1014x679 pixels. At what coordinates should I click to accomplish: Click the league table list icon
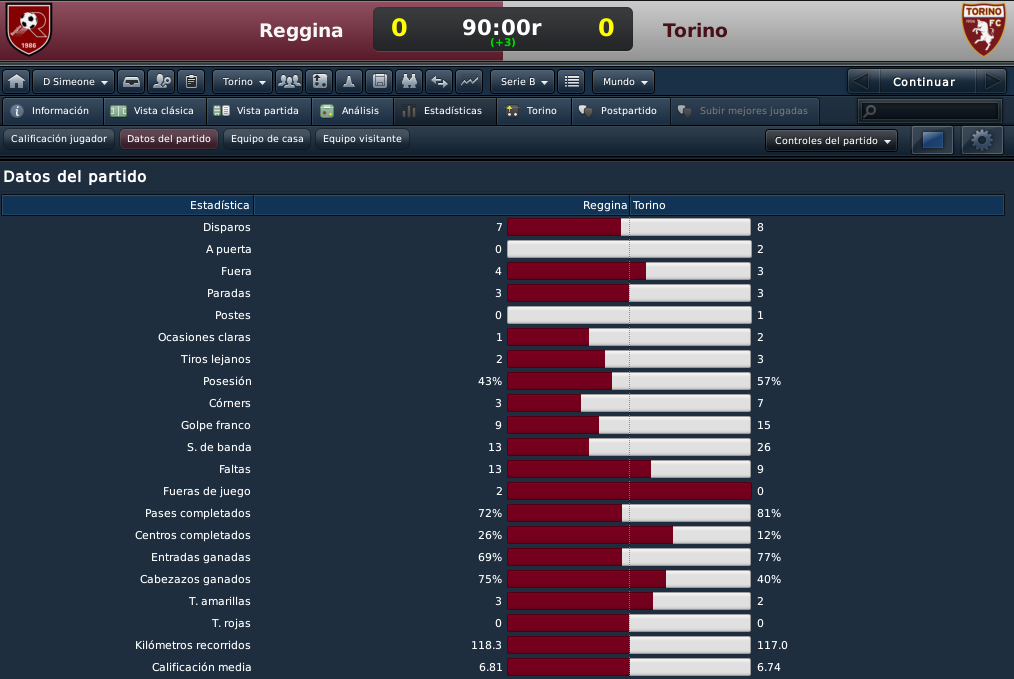(x=572, y=81)
